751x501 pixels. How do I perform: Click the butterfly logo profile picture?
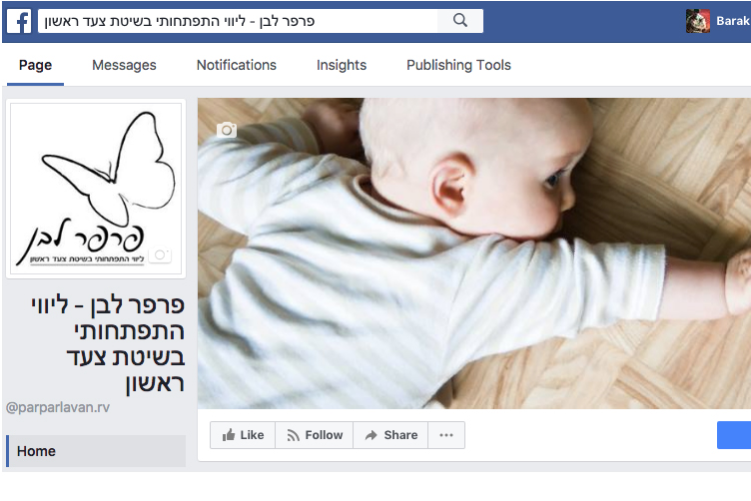tap(96, 189)
